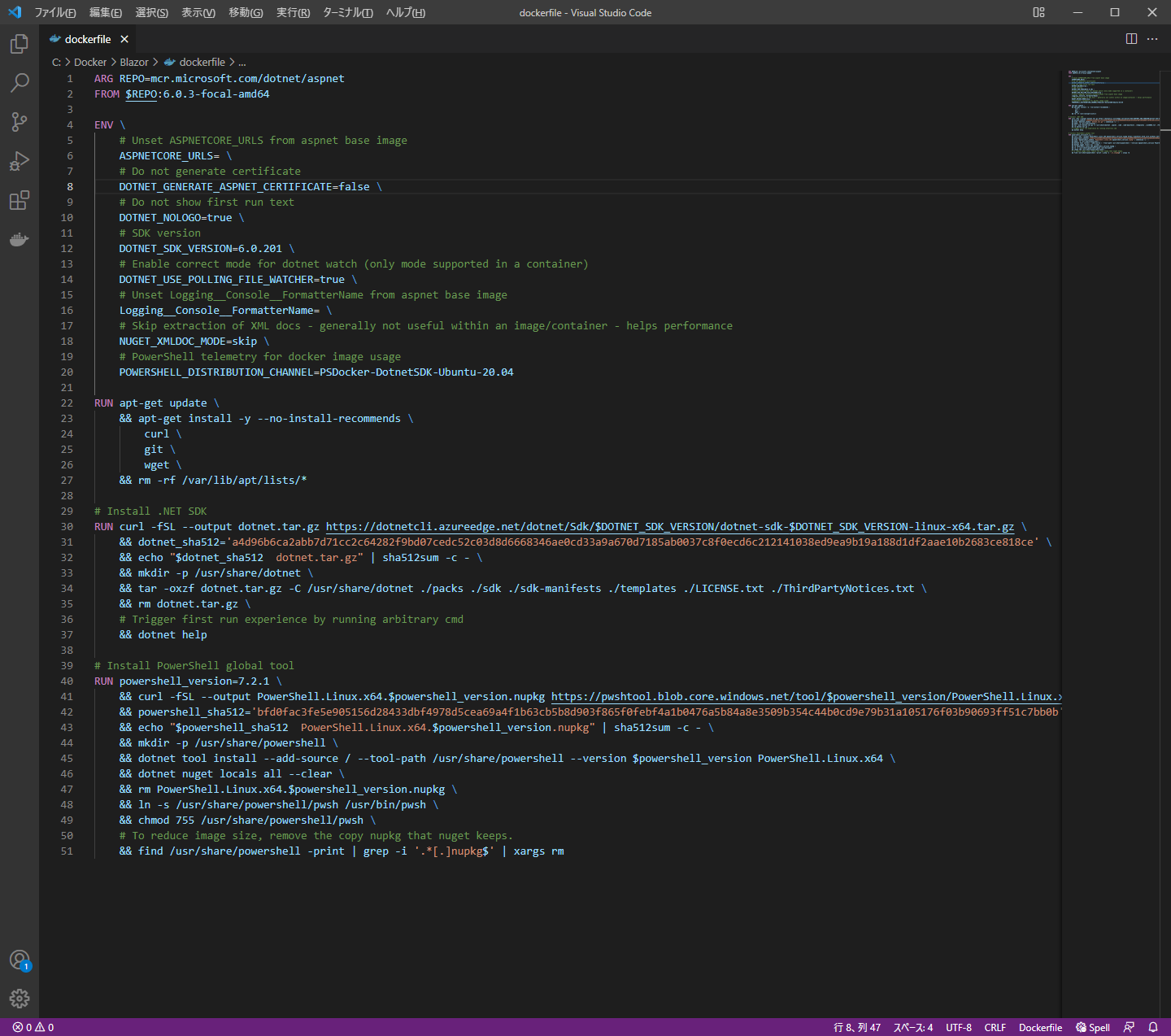This screenshot has width=1171, height=1036.
Task: Open the 選択(S) menu
Action: click(152, 12)
